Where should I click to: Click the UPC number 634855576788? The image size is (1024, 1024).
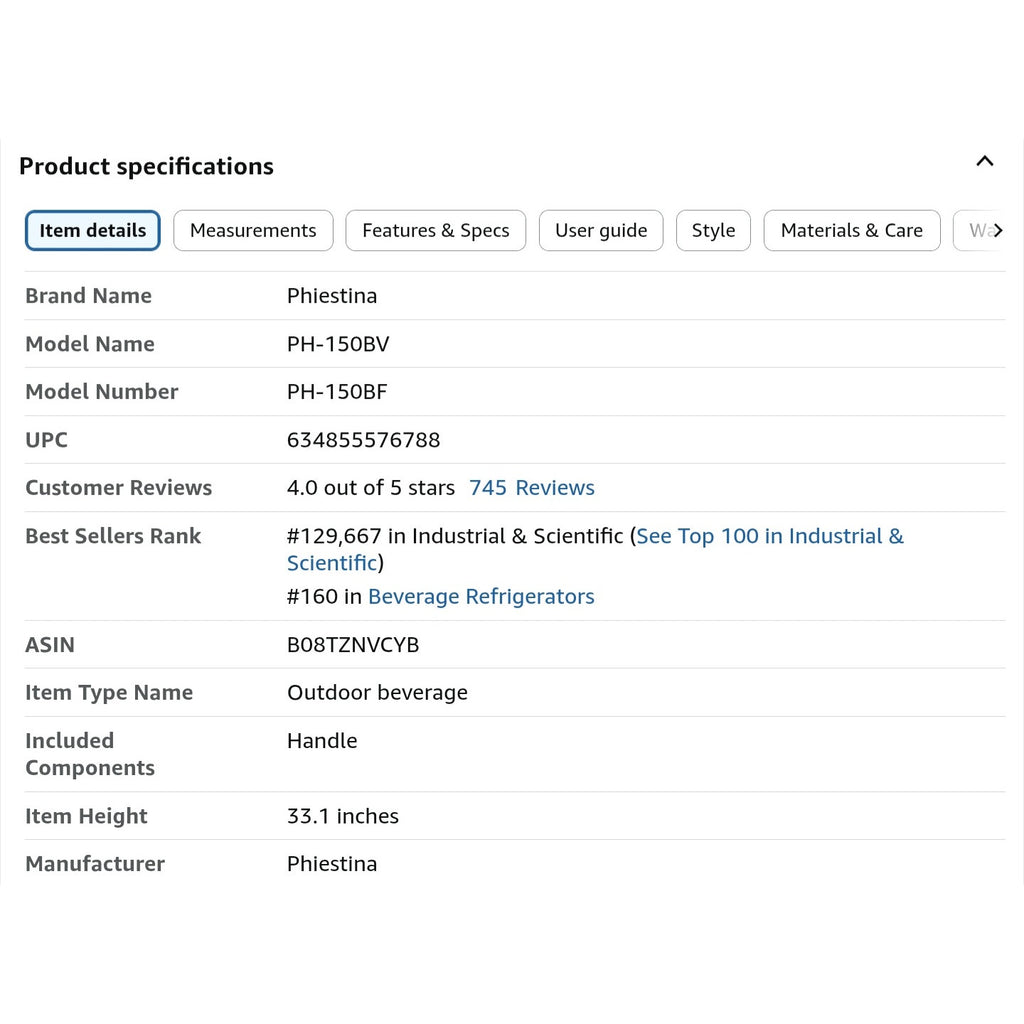[364, 440]
